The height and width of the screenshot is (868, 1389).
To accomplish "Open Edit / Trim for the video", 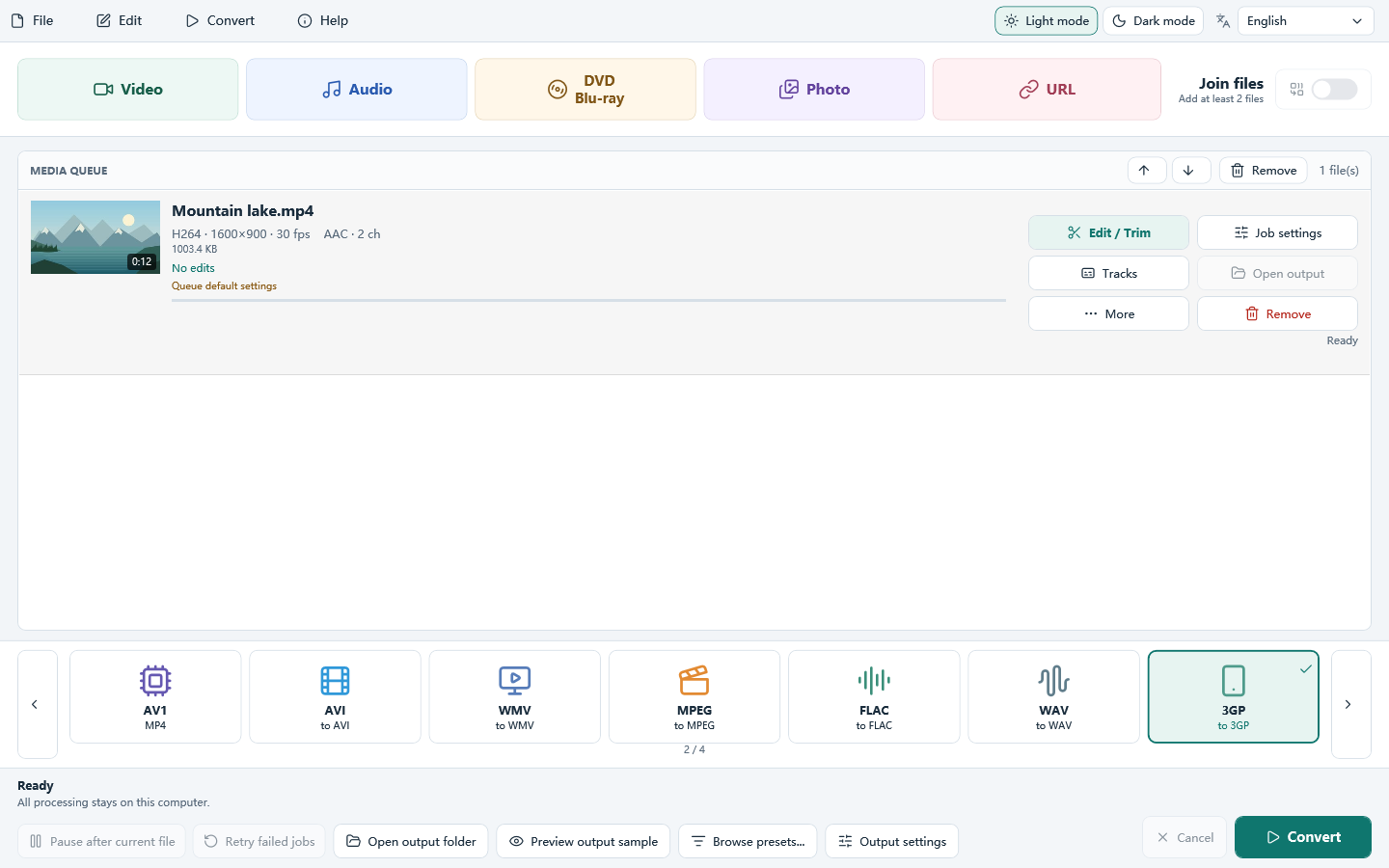I will [x=1108, y=232].
